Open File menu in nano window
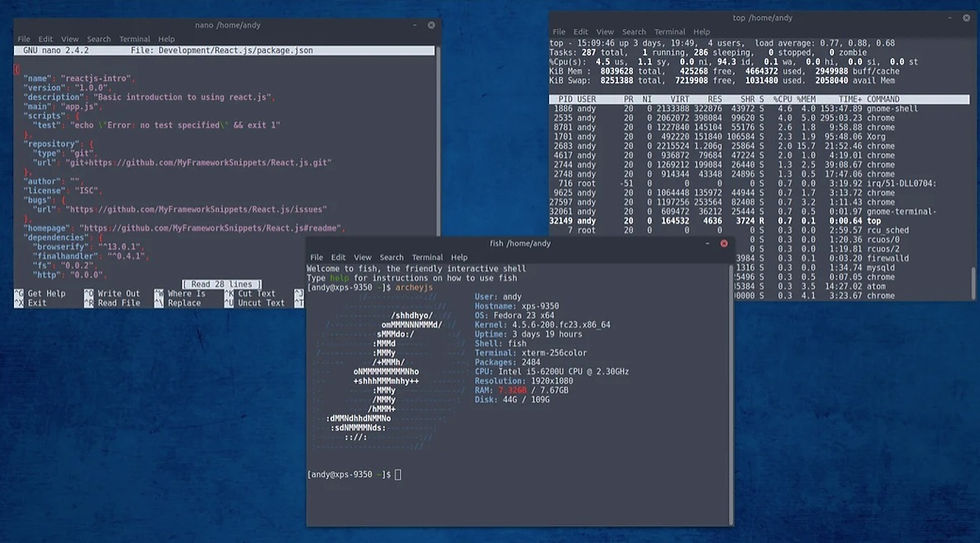 [24, 39]
